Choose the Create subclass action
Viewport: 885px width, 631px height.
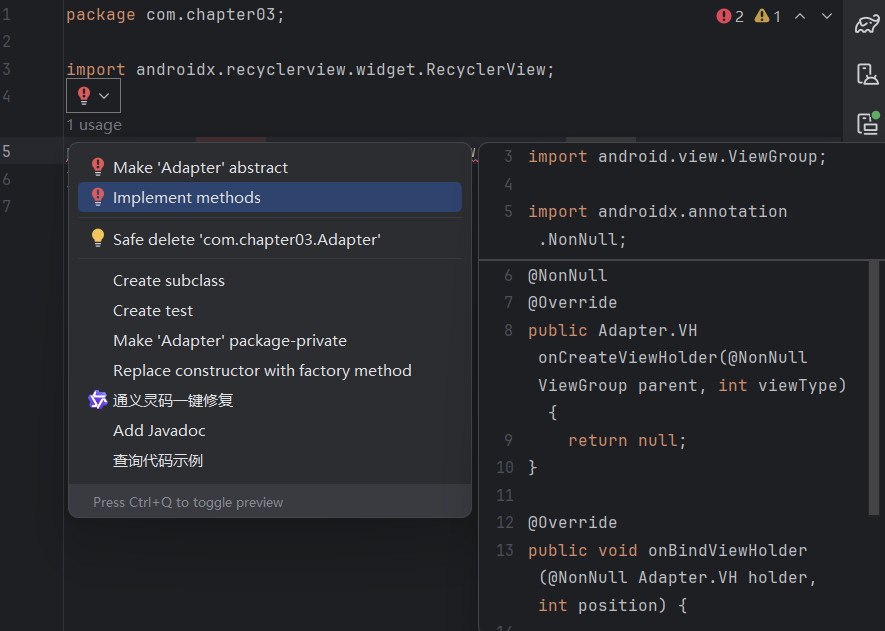168,280
